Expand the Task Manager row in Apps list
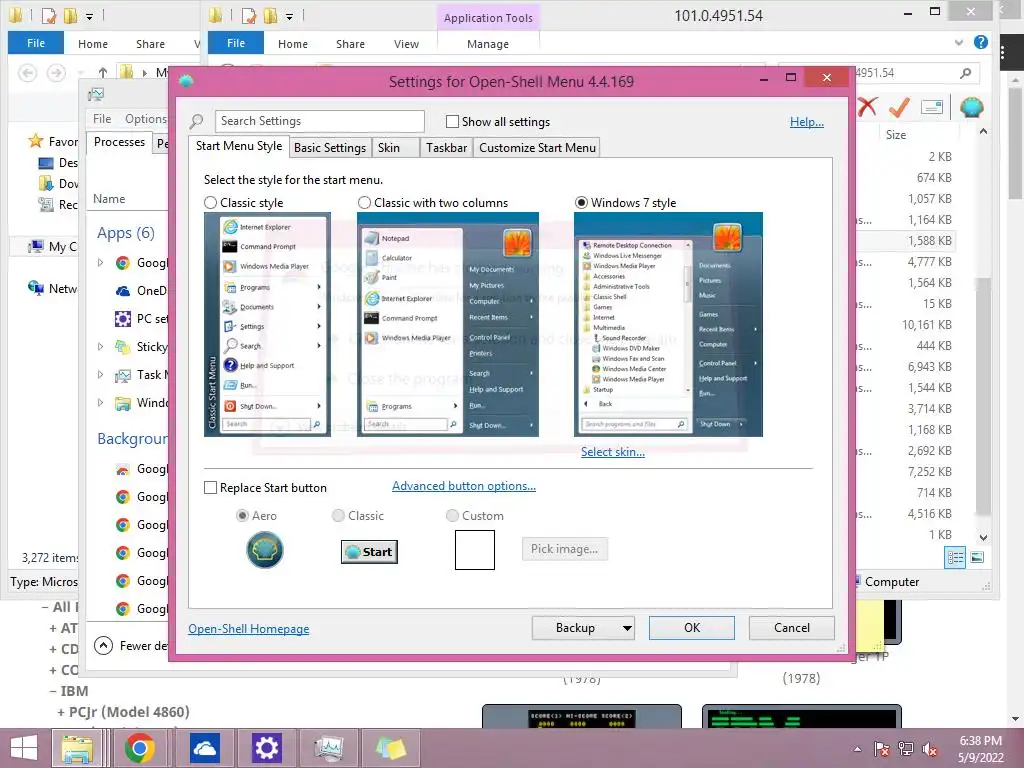 [100, 375]
